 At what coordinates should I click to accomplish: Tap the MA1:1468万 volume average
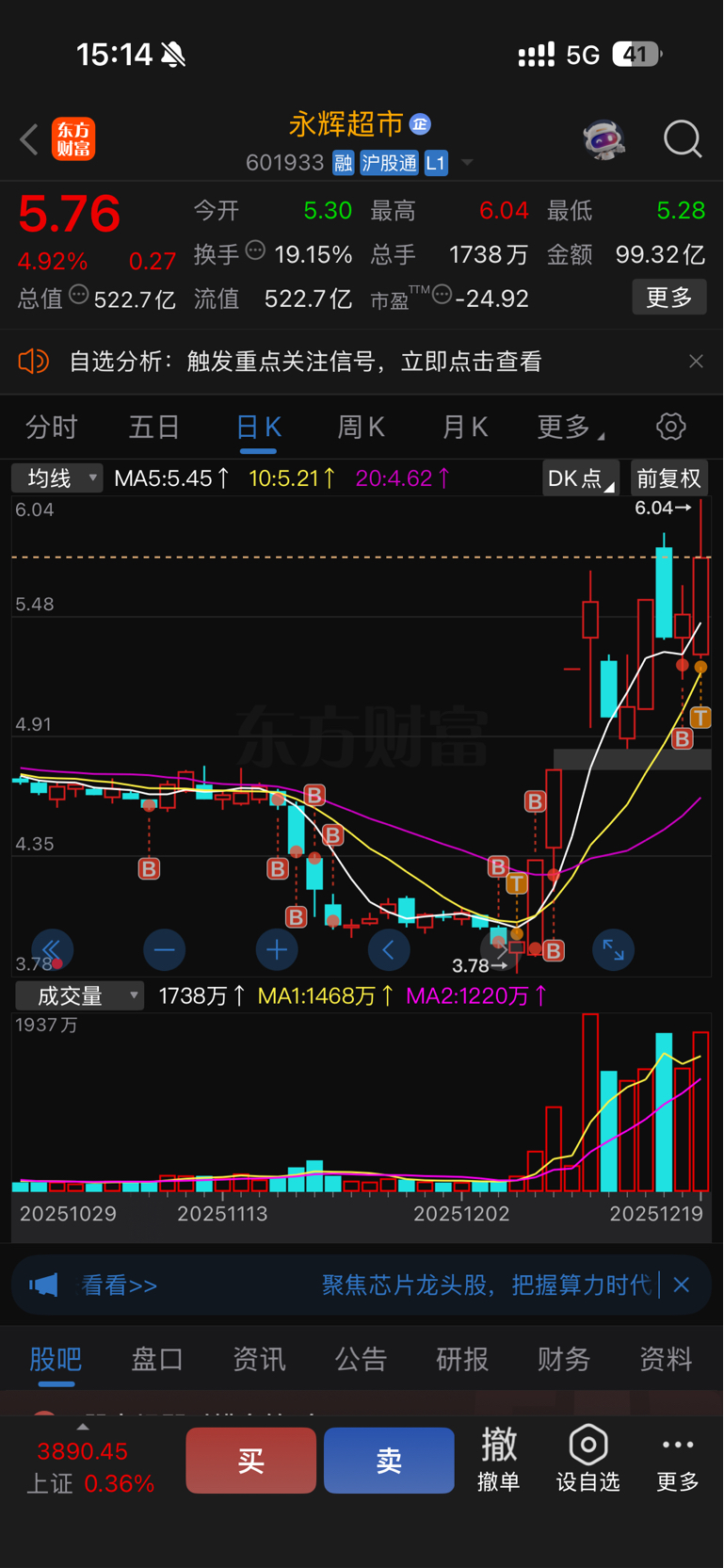326,995
